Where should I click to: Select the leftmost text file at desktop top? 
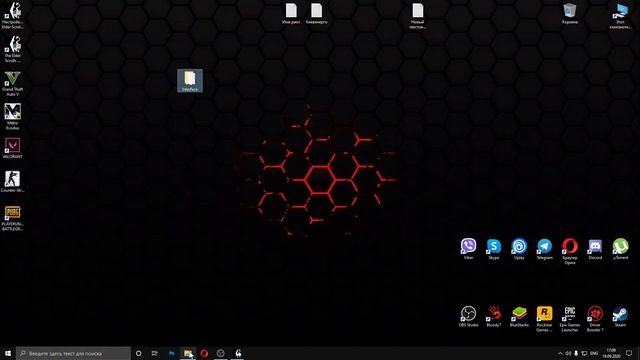[x=291, y=13]
